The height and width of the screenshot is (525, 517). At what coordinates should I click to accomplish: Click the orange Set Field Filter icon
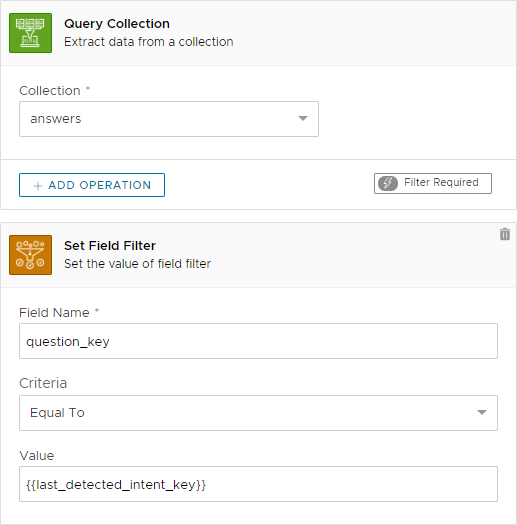click(30, 255)
